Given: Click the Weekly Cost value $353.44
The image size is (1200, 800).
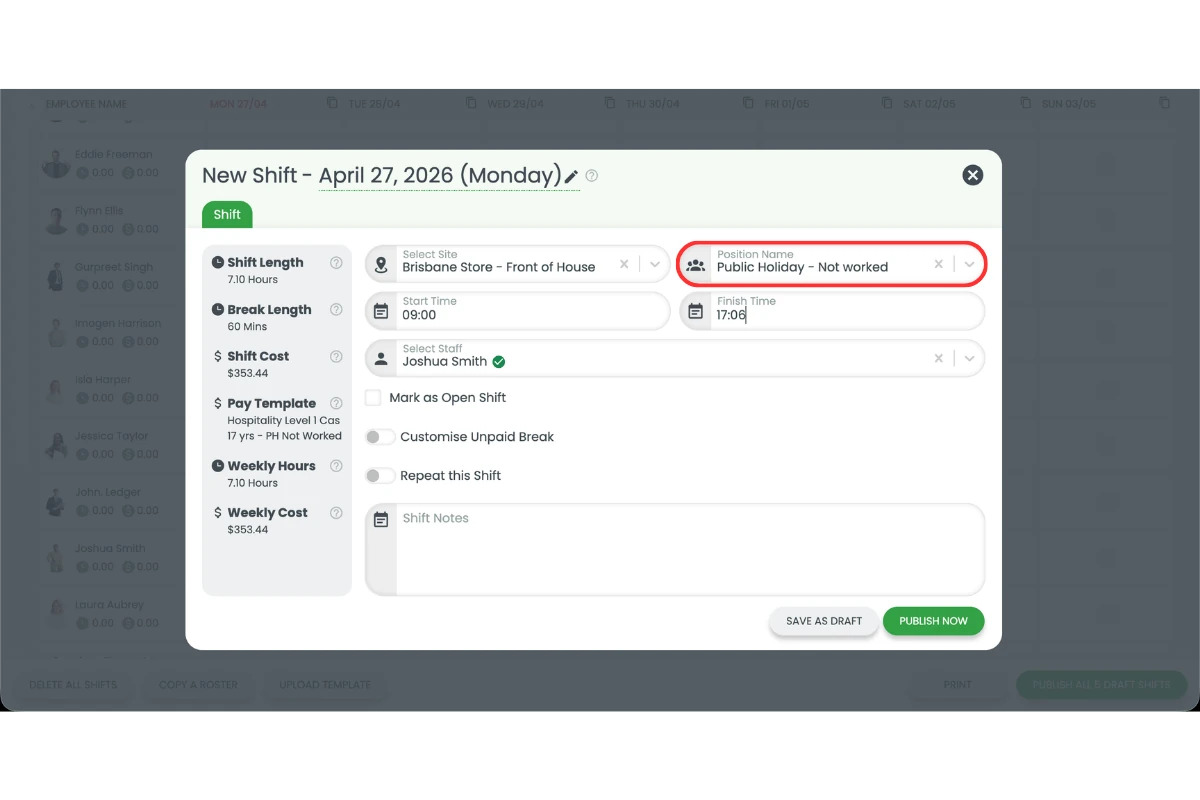Looking at the screenshot, I should pyautogui.click(x=248, y=530).
